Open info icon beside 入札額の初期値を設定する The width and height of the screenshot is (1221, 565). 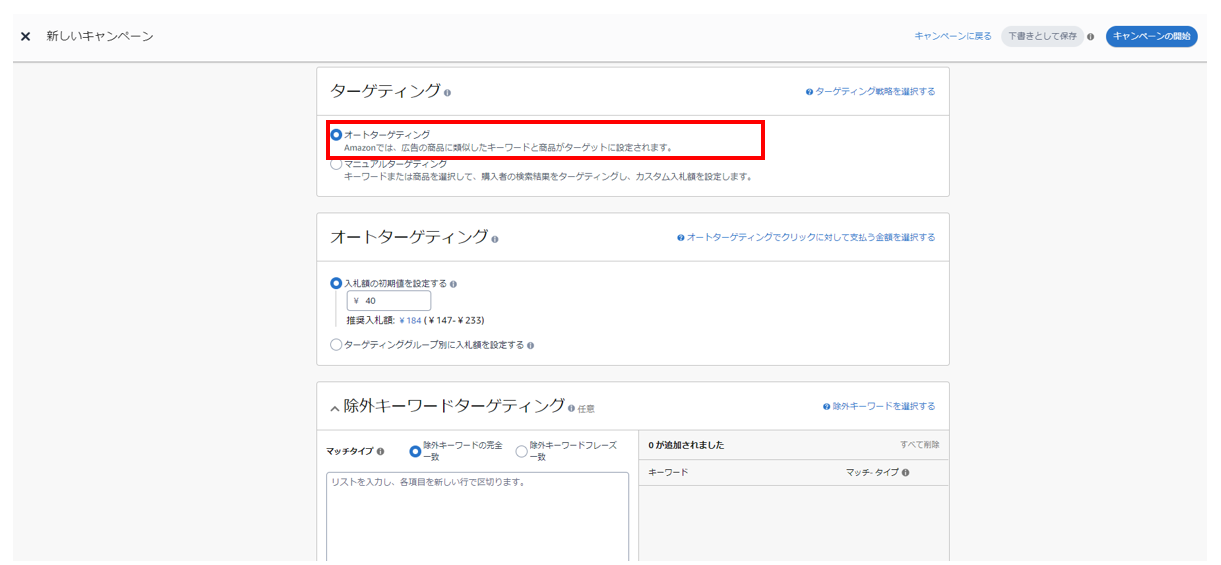[453, 284]
